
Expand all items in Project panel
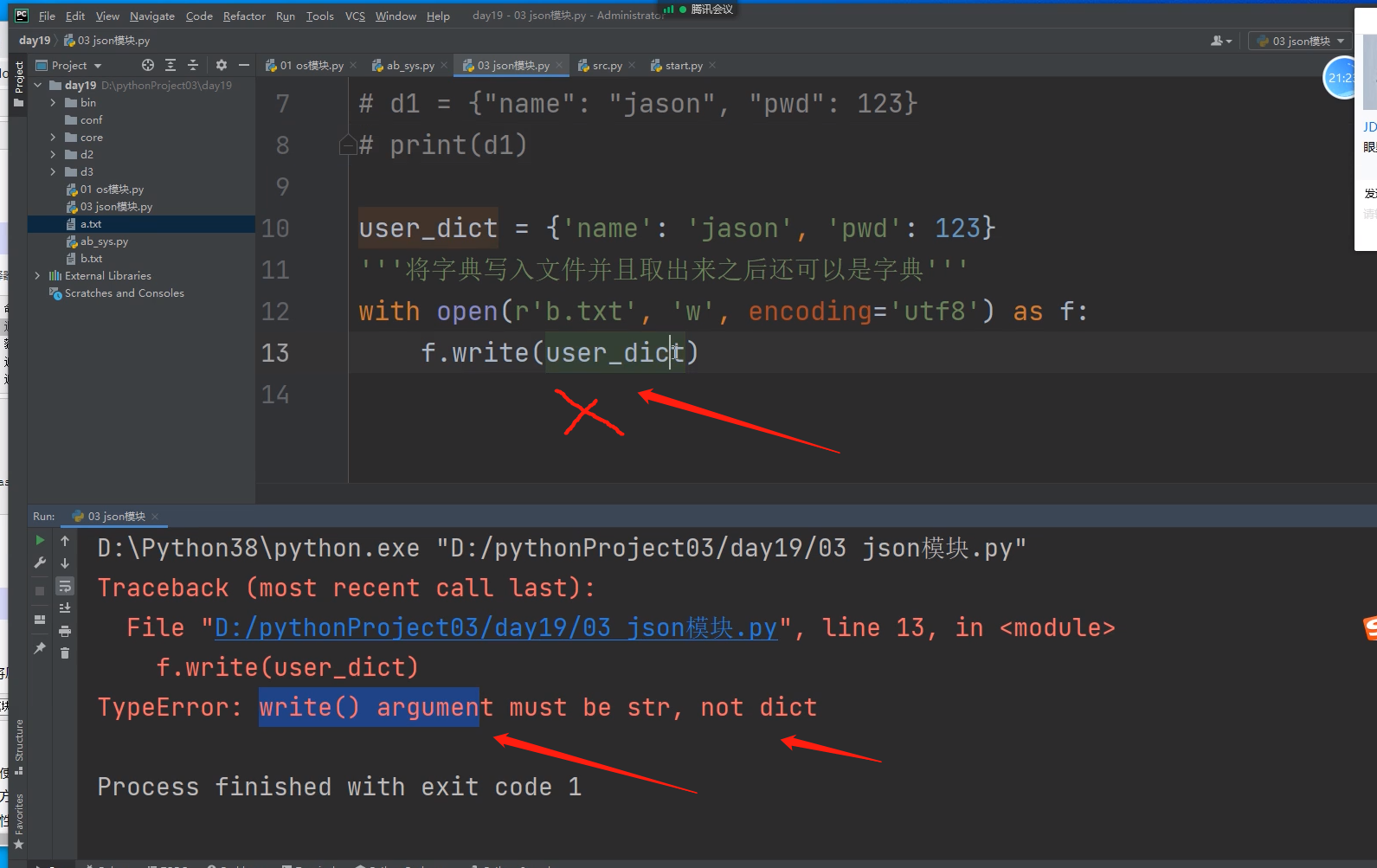pos(171,65)
